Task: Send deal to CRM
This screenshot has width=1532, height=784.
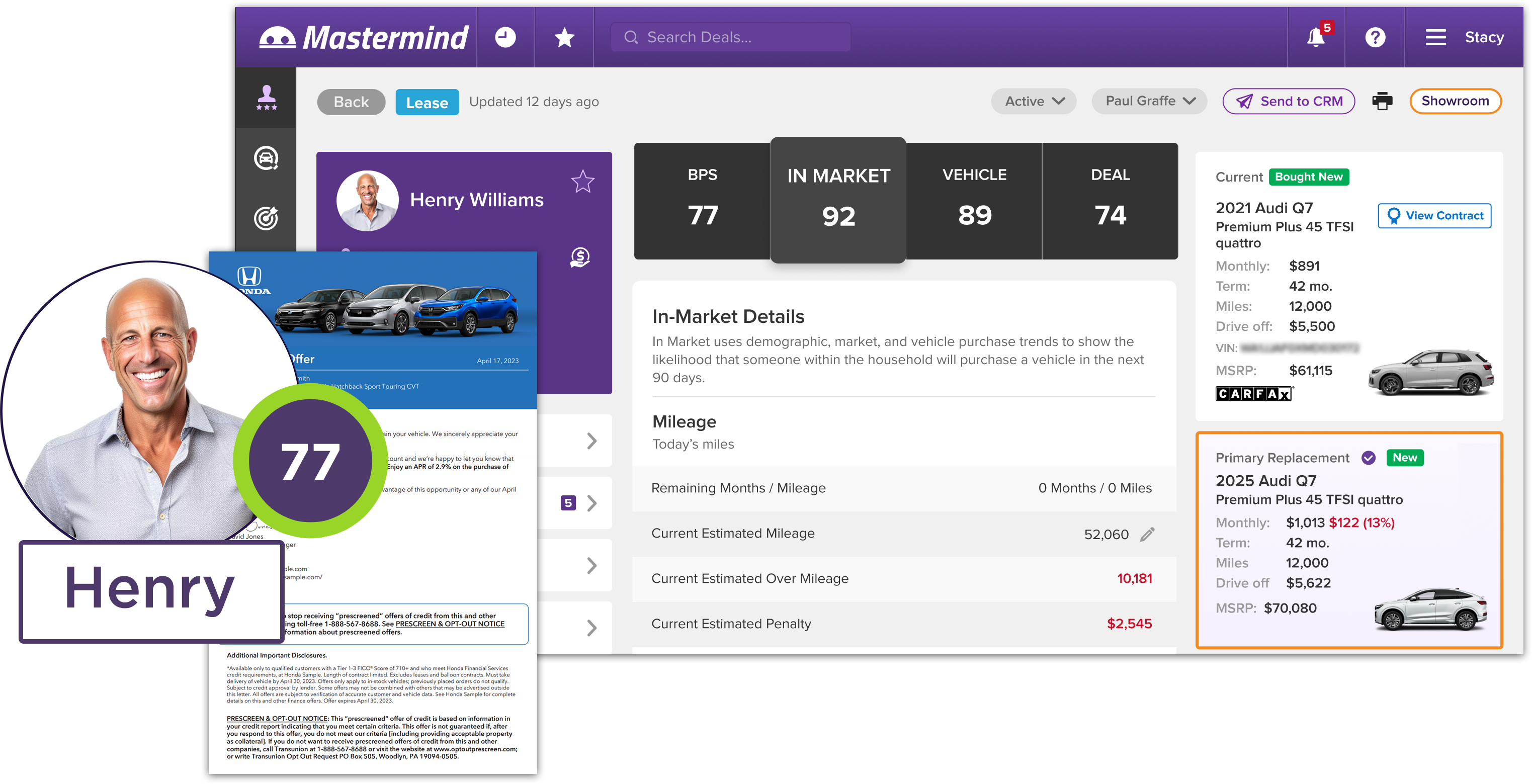Action: pos(1288,101)
